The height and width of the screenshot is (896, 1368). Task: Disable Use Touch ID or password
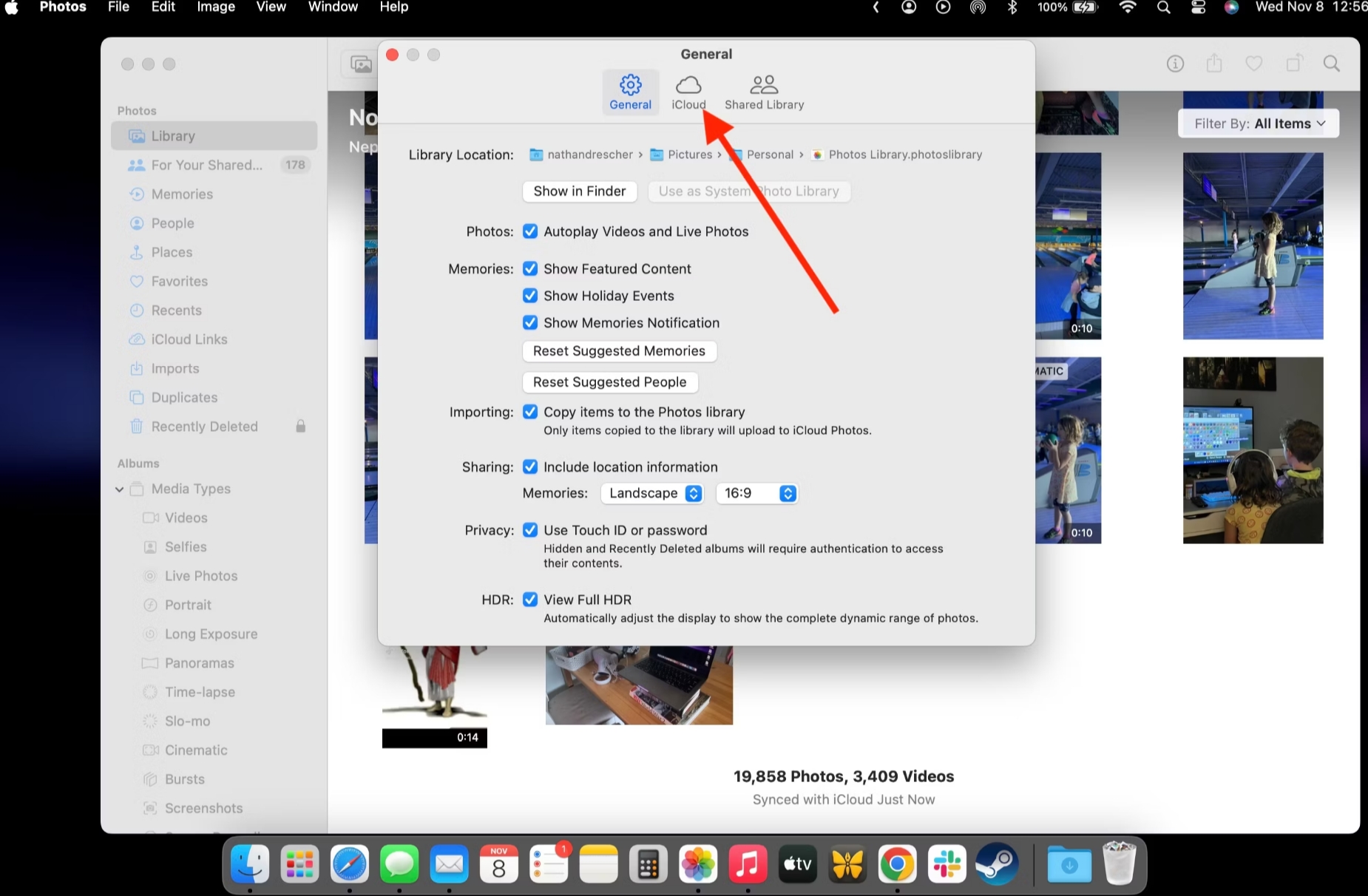530,530
